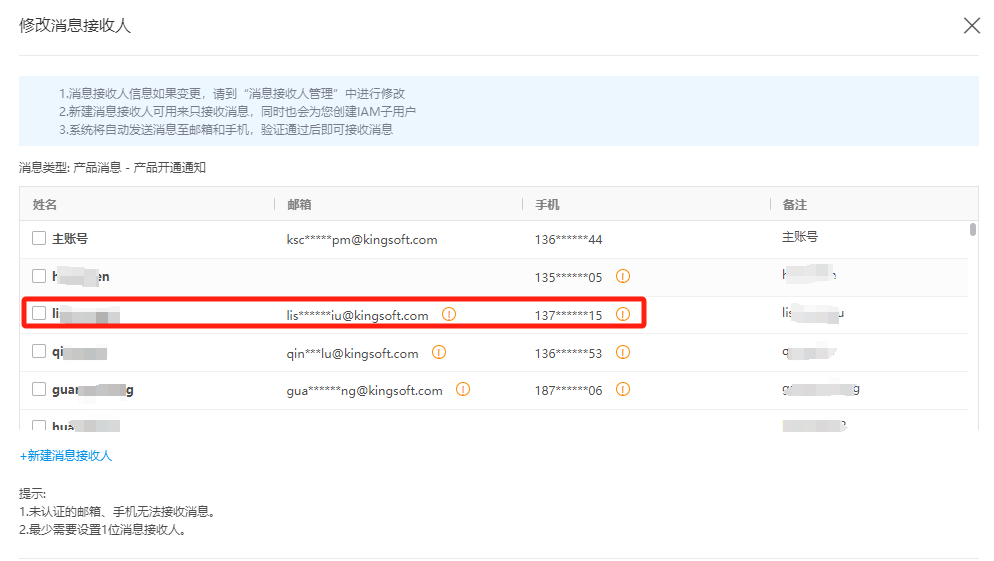Viewport: 994px width, 561px height.
Task: Click phone number 136******44
Action: tap(569, 240)
